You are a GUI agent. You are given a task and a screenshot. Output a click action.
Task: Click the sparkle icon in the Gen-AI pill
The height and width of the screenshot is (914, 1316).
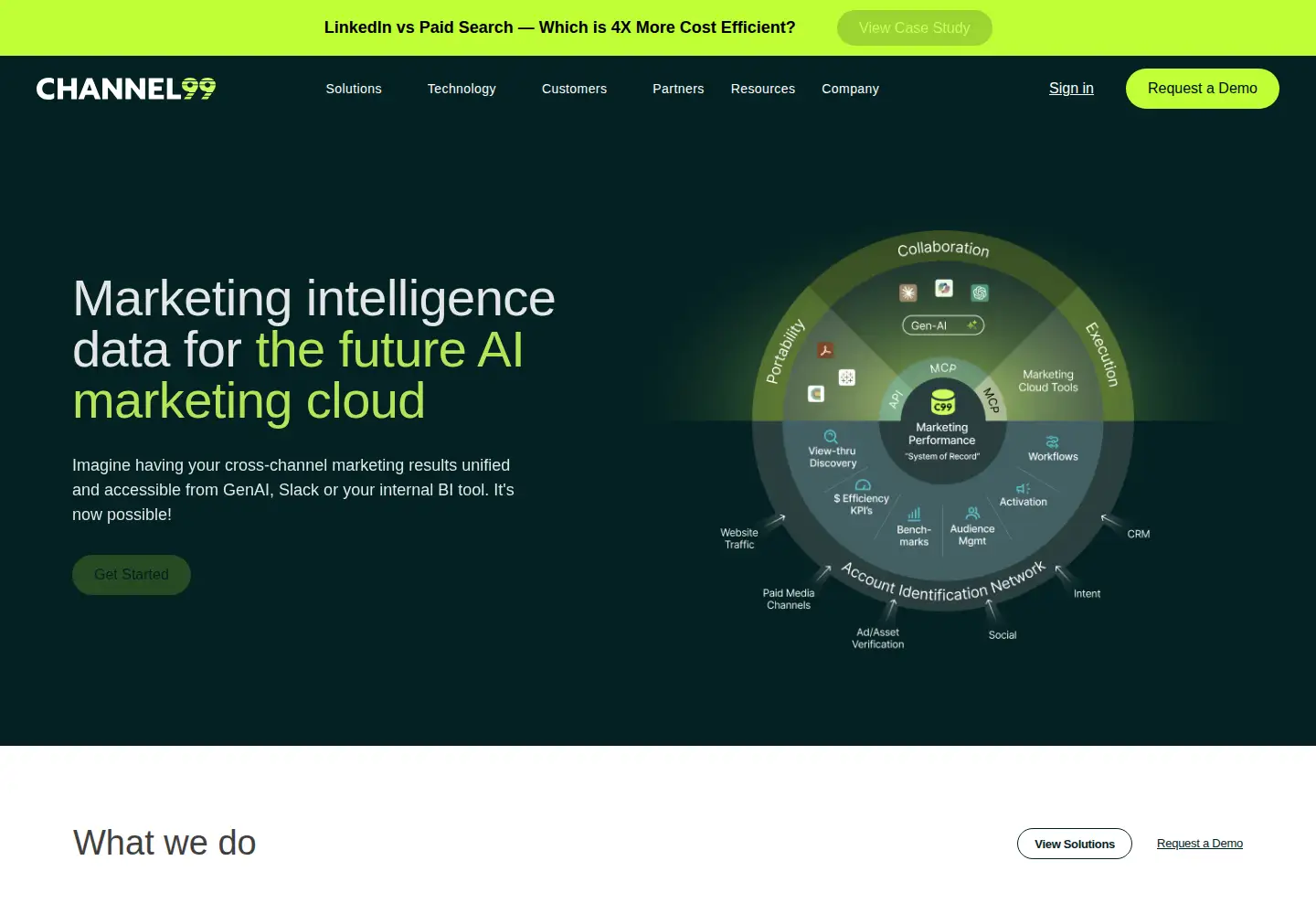[972, 324]
